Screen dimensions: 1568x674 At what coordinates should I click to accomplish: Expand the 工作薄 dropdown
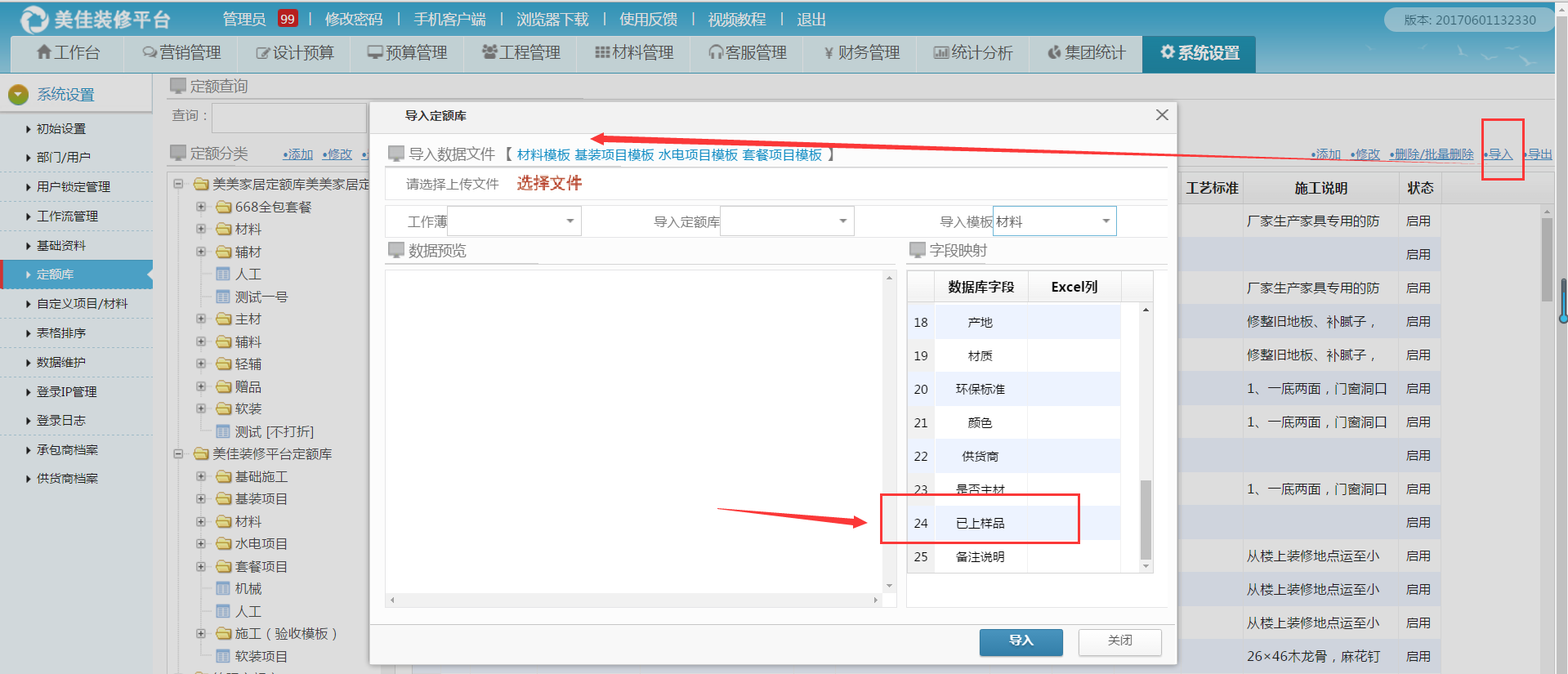click(x=570, y=221)
